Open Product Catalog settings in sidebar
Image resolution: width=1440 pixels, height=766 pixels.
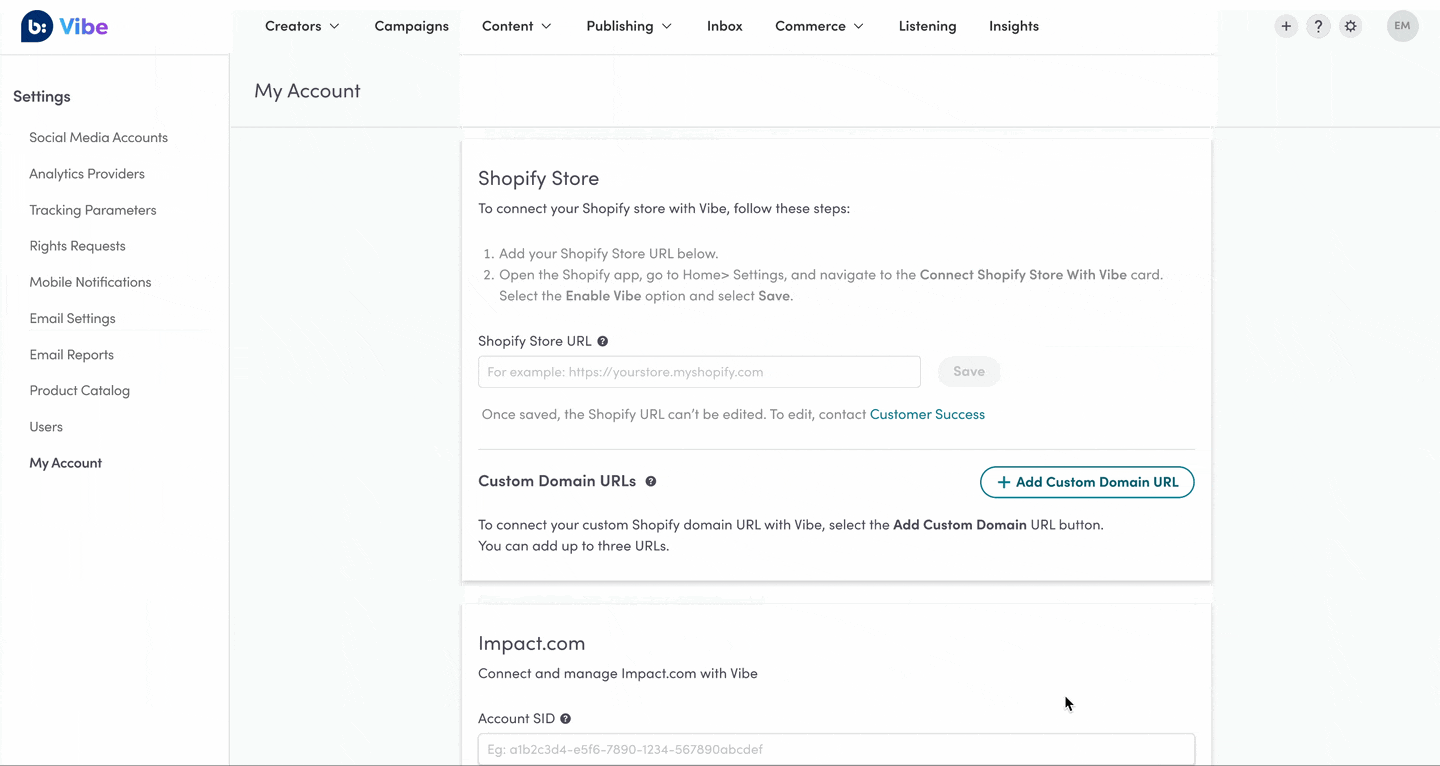[x=79, y=391]
